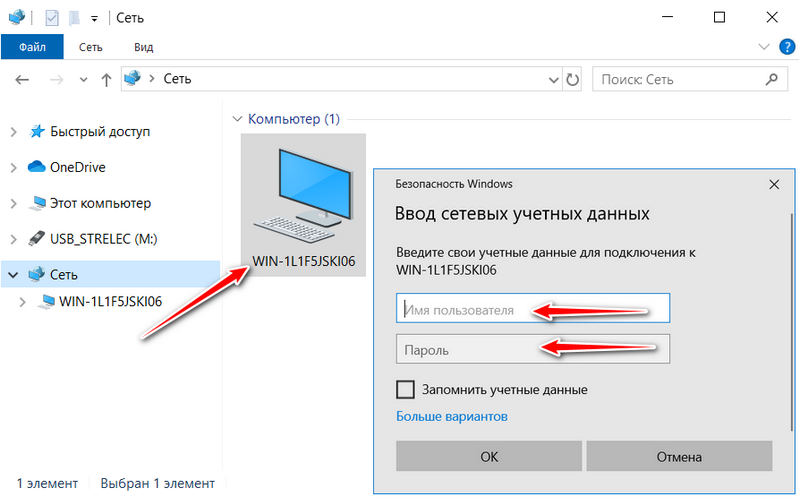This screenshot has height=497, width=800.
Task: Click the Этот компьютер computer icon
Action: 37,203
